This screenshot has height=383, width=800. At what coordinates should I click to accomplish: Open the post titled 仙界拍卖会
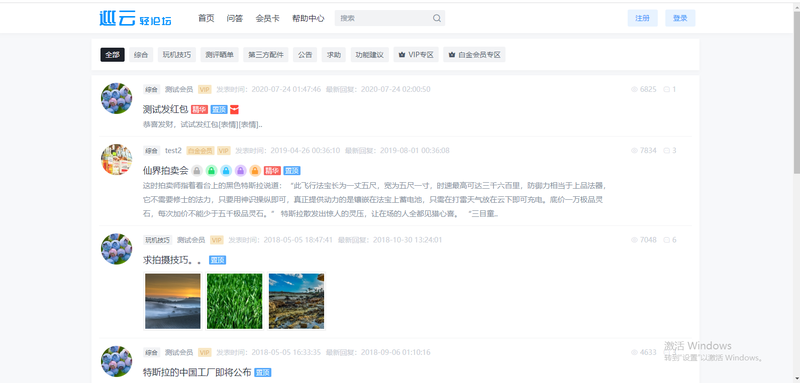point(166,171)
